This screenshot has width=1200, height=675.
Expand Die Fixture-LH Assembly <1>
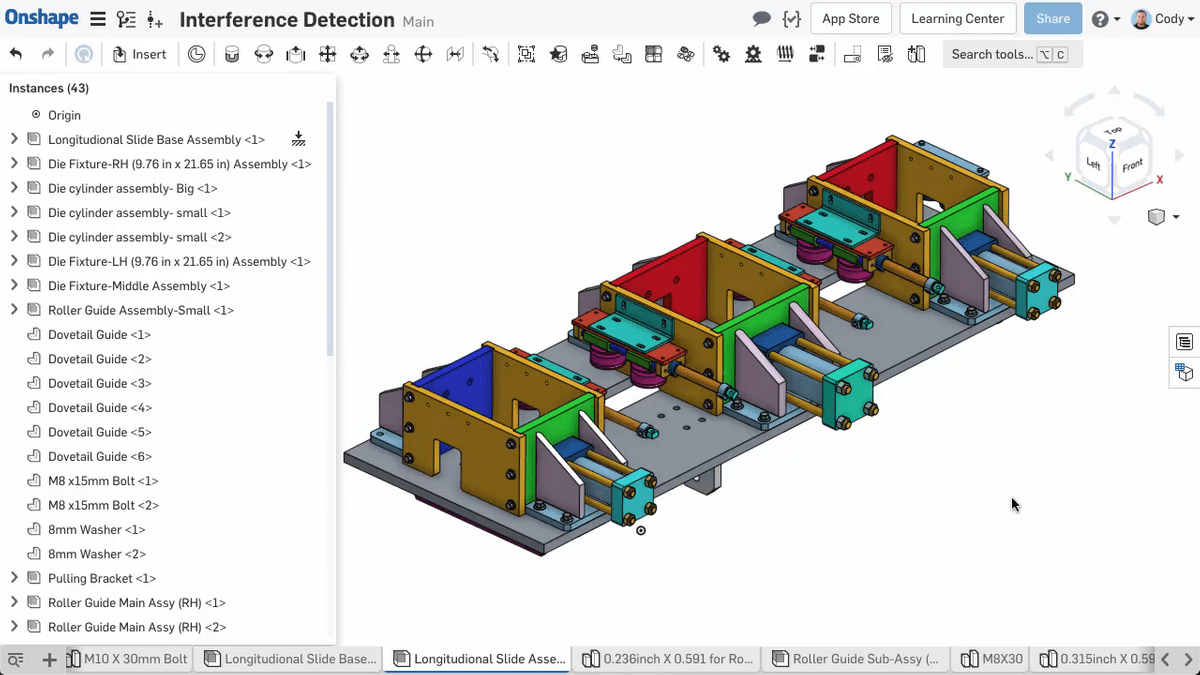click(x=14, y=261)
